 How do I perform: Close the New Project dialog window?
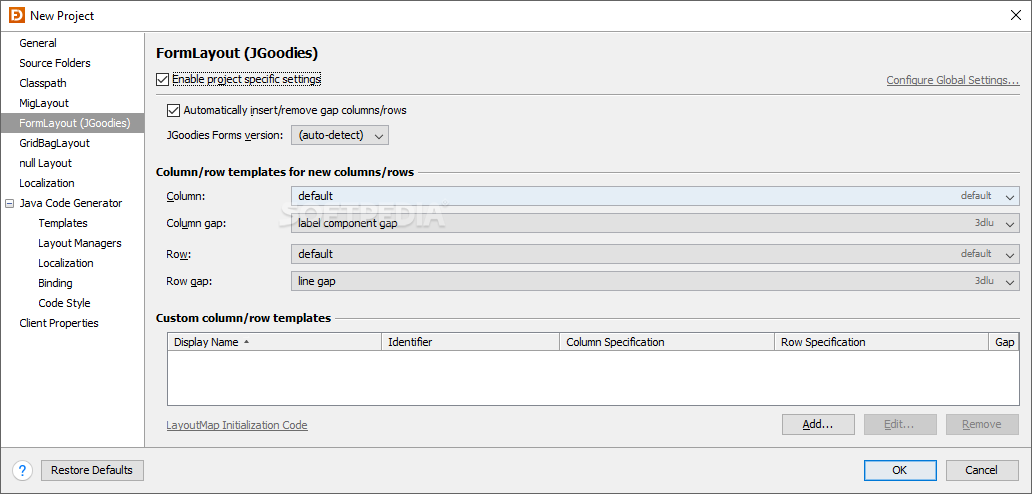pyautogui.click(x=1016, y=15)
